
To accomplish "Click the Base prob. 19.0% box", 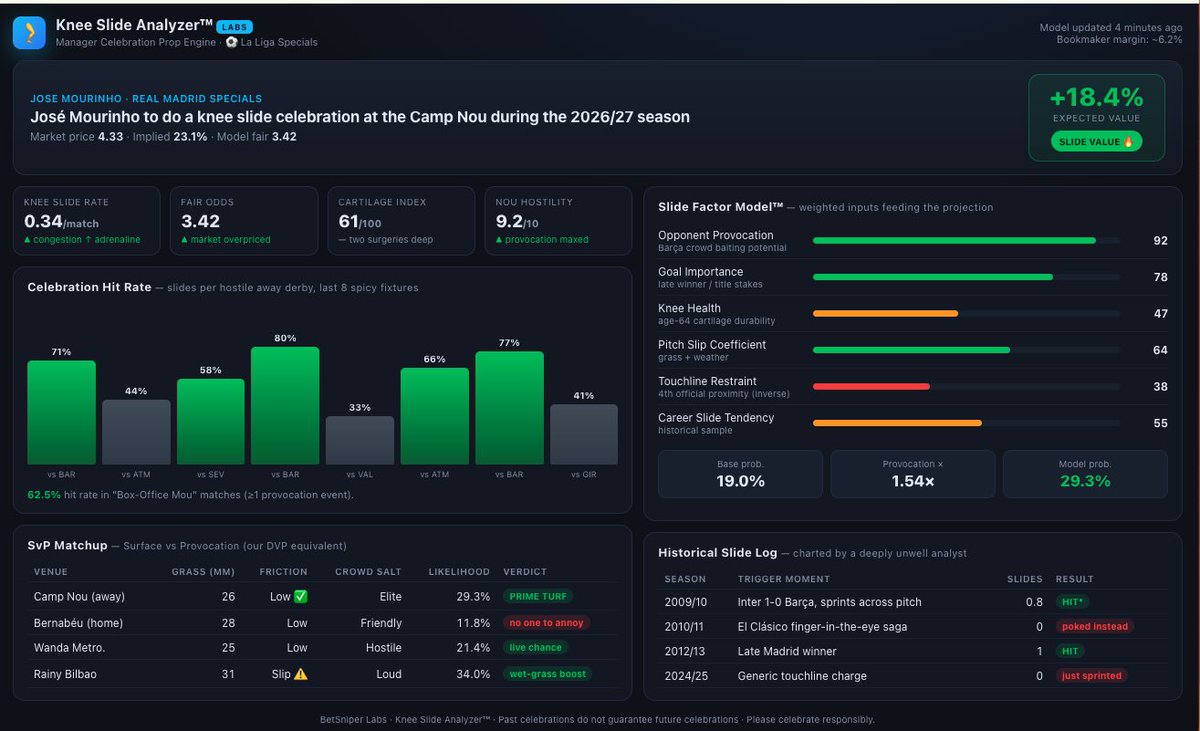I will [x=740, y=474].
